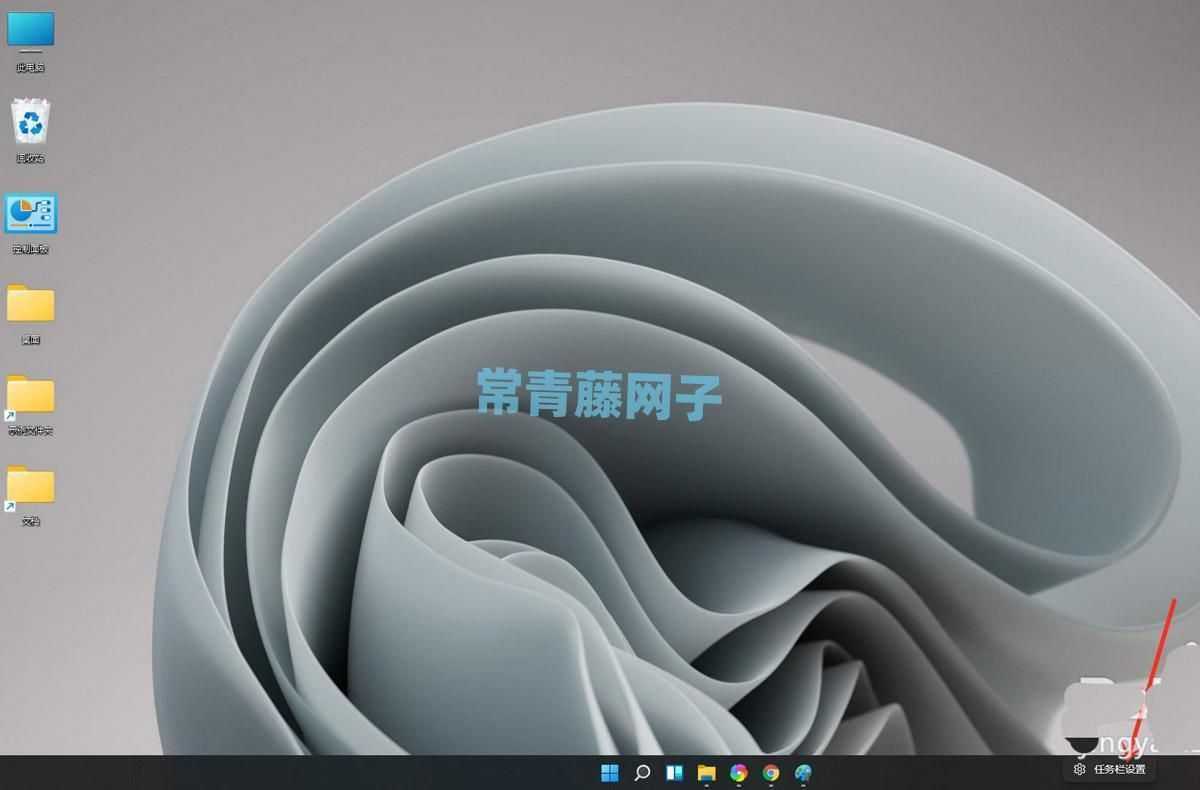
Task: Select the Control Panel desktop icon
Action: [x=31, y=222]
